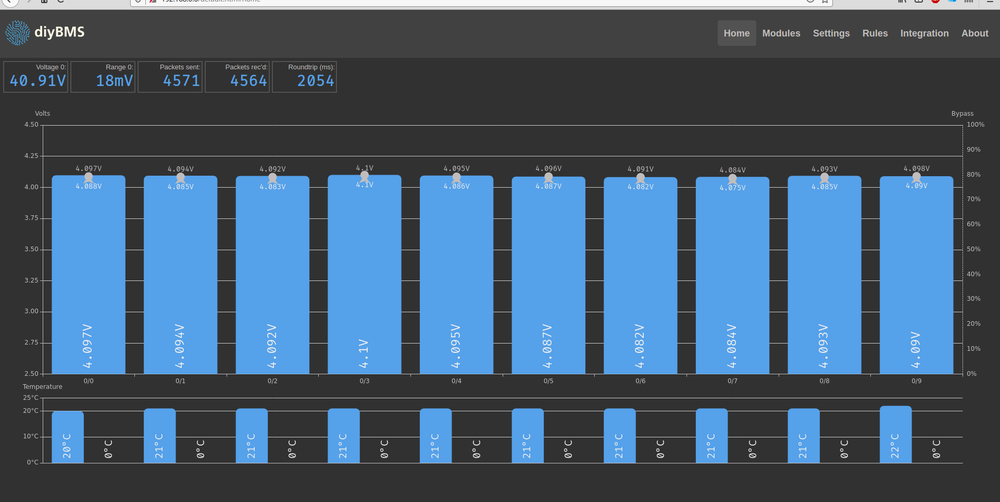
Task: Click the diyBMS logo icon
Action: click(x=18, y=33)
